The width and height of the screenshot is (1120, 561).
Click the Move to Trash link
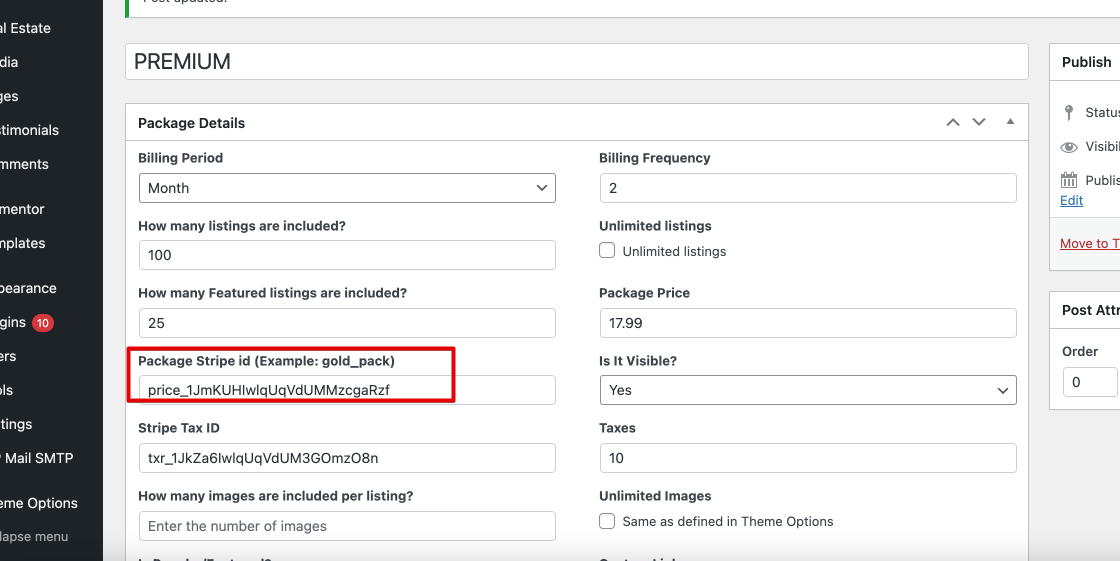[1090, 243]
